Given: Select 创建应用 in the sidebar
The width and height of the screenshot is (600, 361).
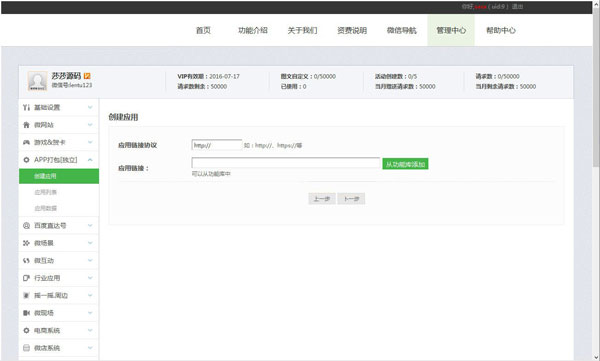Looking at the screenshot, I should tap(59, 176).
